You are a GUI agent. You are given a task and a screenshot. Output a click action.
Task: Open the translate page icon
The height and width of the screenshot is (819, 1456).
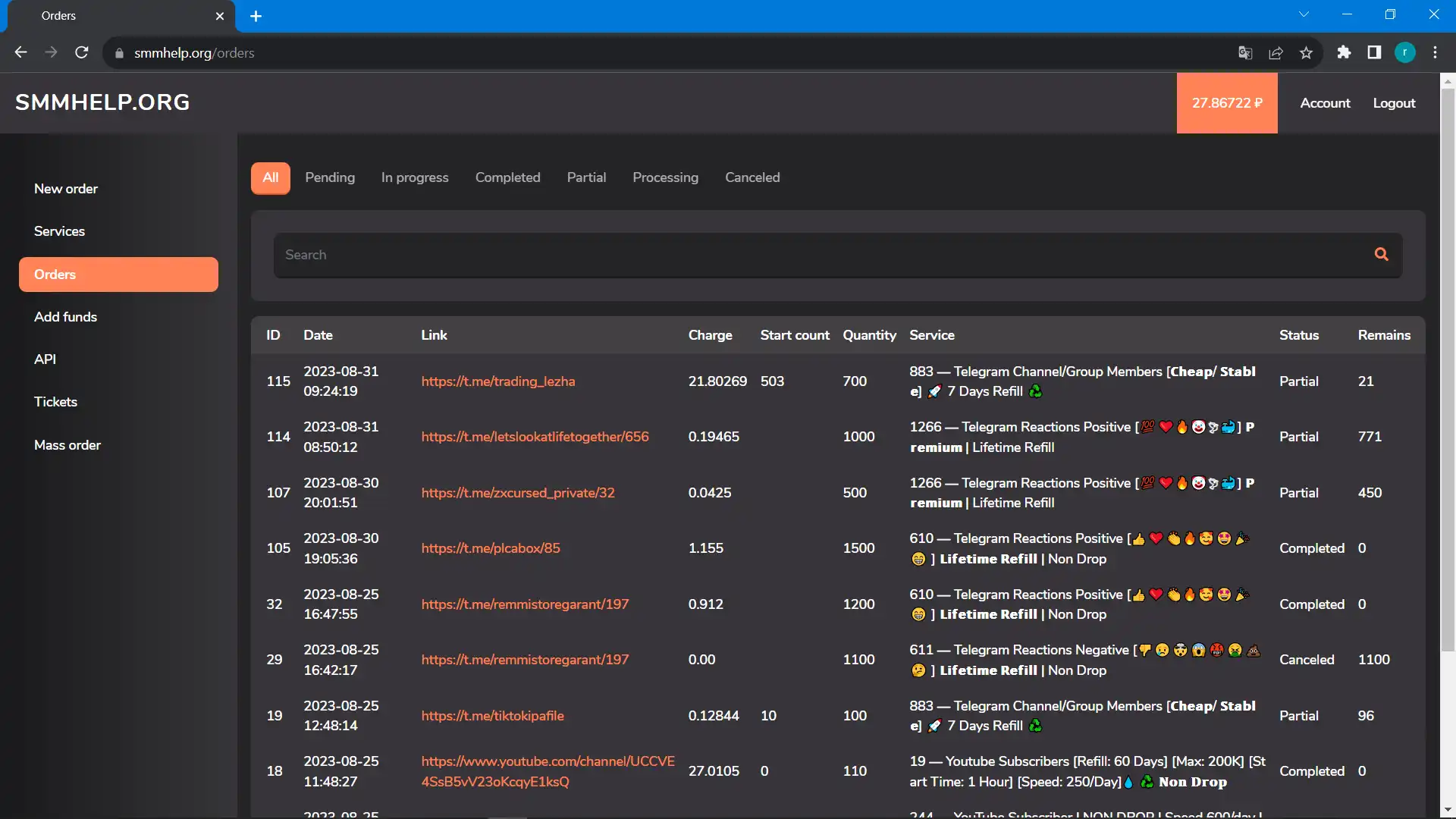click(1245, 52)
